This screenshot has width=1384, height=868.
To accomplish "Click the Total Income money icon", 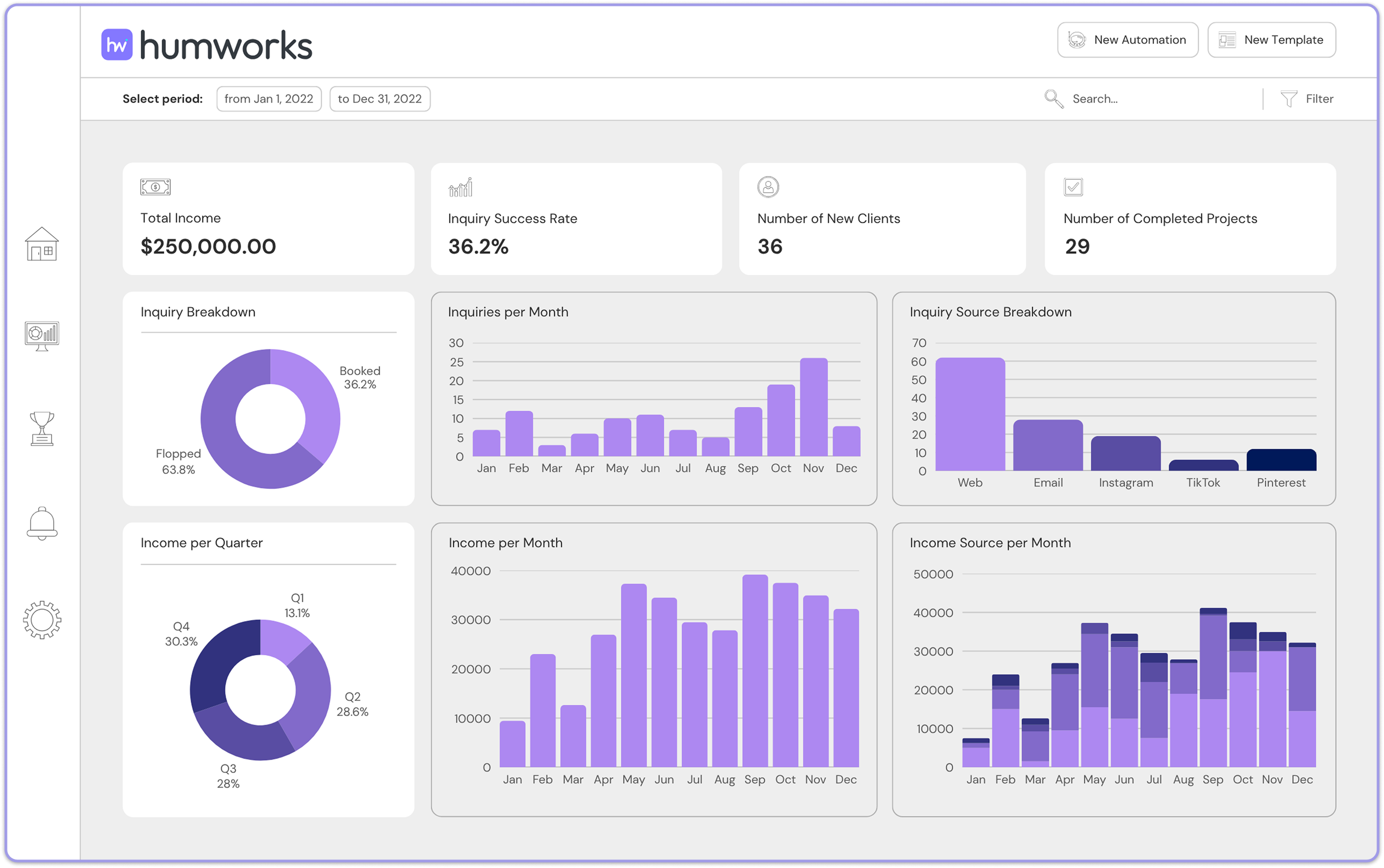I will coord(155,187).
